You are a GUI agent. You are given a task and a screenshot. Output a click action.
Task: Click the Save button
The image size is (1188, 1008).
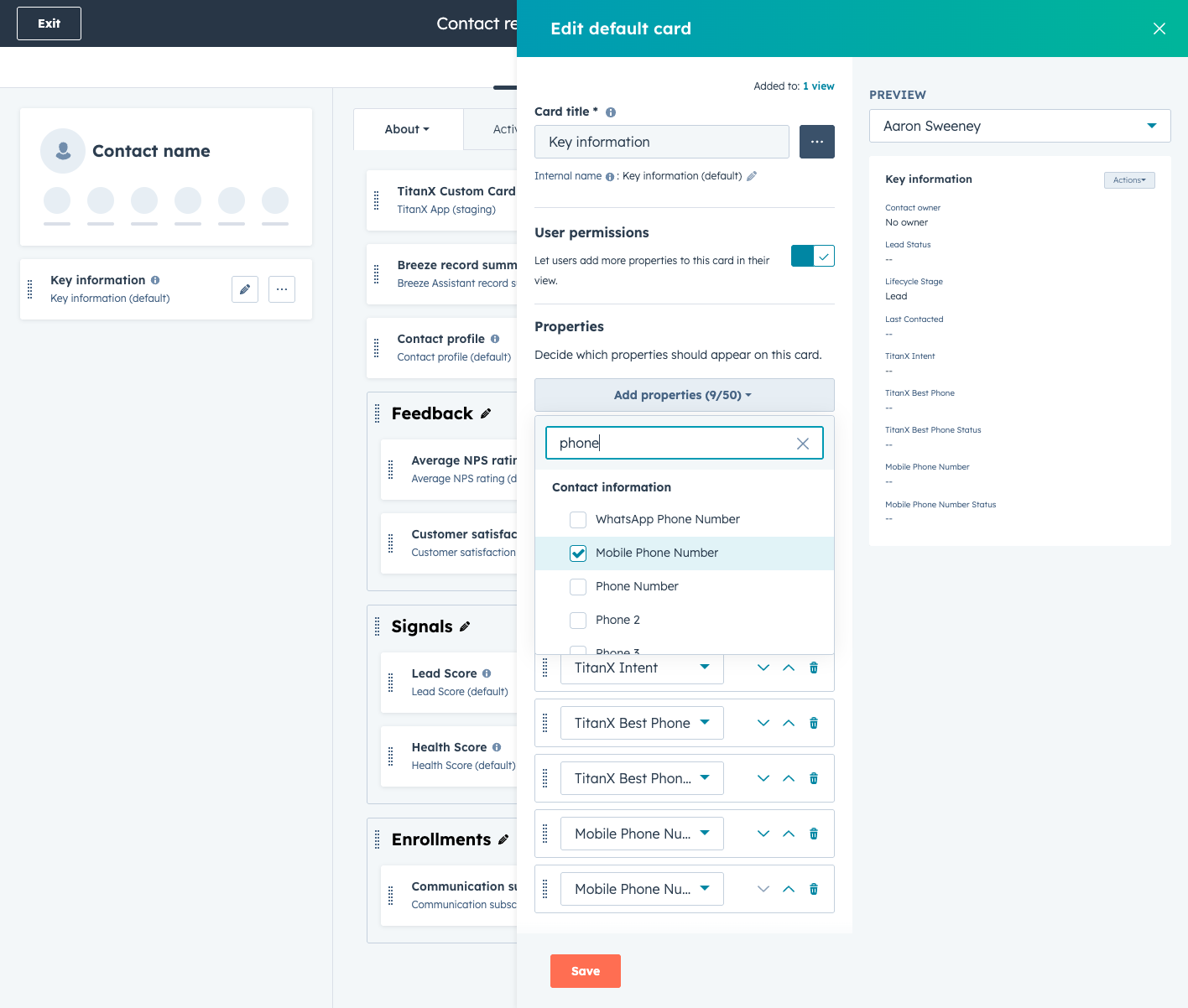(586, 971)
